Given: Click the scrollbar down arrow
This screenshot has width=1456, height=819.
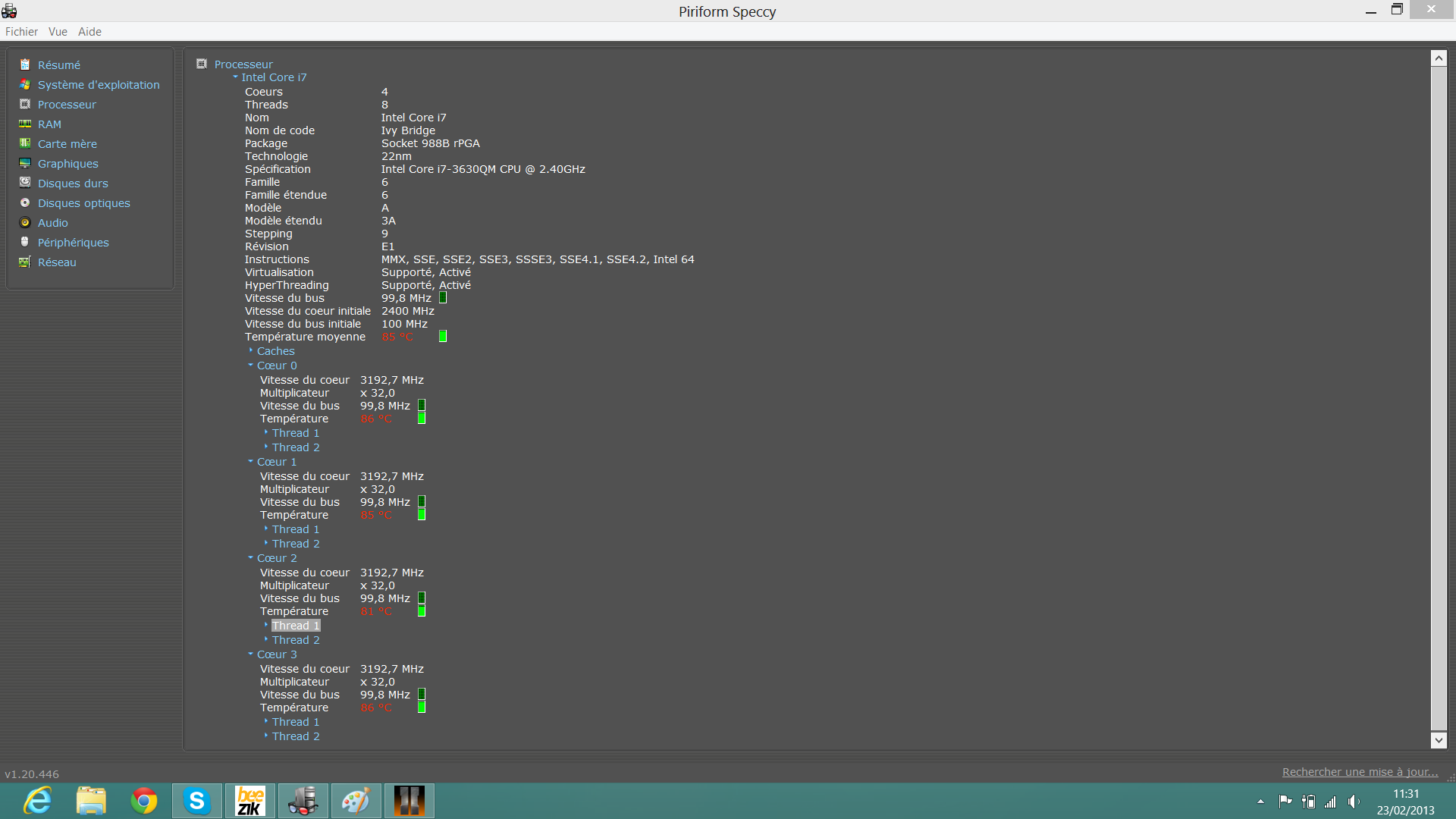Looking at the screenshot, I should (1439, 740).
